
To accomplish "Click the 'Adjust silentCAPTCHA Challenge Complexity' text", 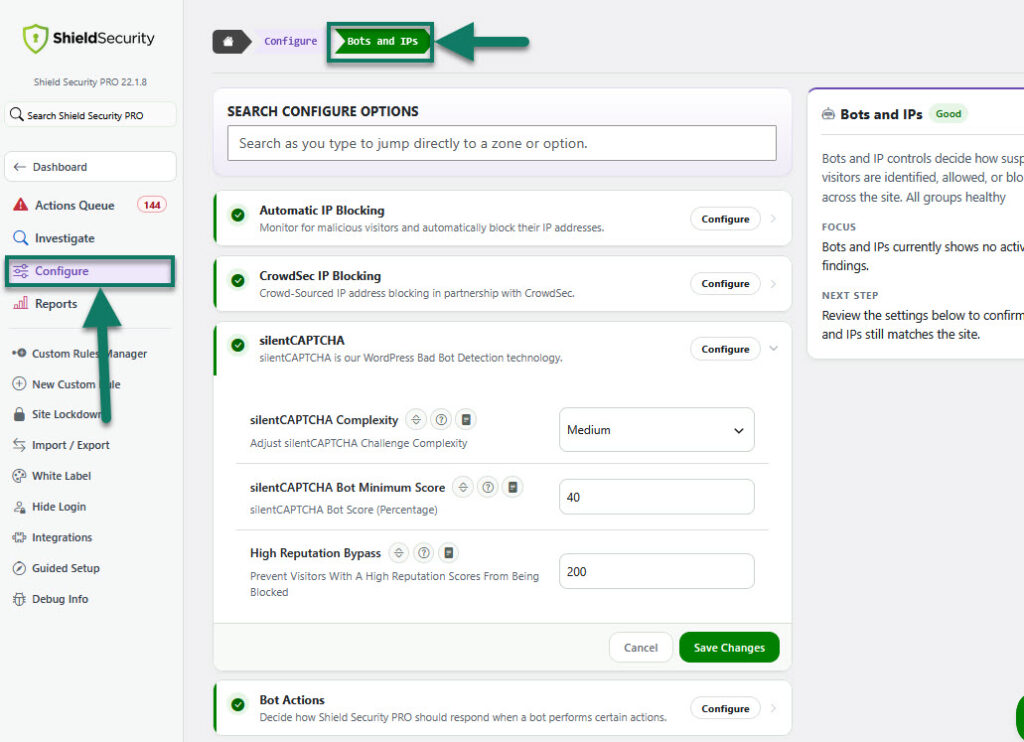I will point(359,443).
